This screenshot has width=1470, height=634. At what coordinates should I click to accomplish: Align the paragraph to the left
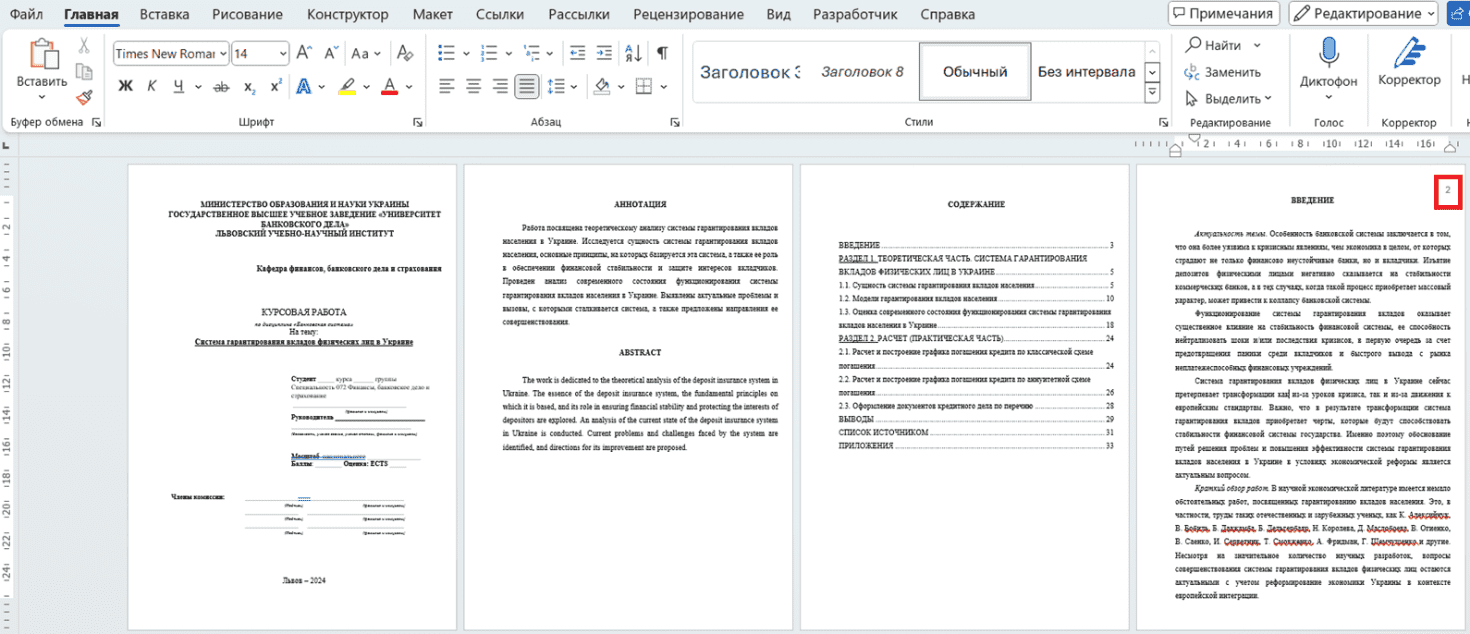(x=447, y=86)
